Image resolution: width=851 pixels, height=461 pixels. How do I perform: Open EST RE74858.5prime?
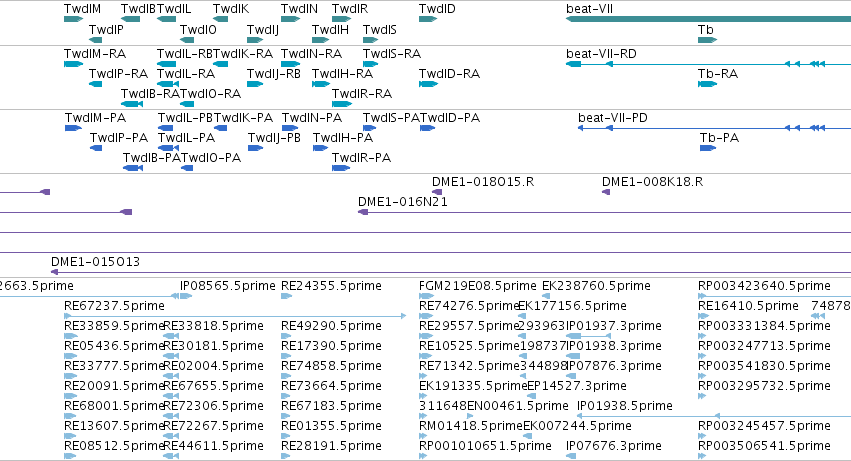[331, 366]
